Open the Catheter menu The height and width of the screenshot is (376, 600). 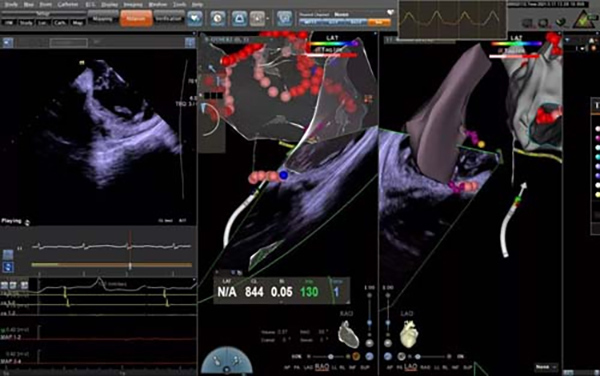(x=68, y=5)
